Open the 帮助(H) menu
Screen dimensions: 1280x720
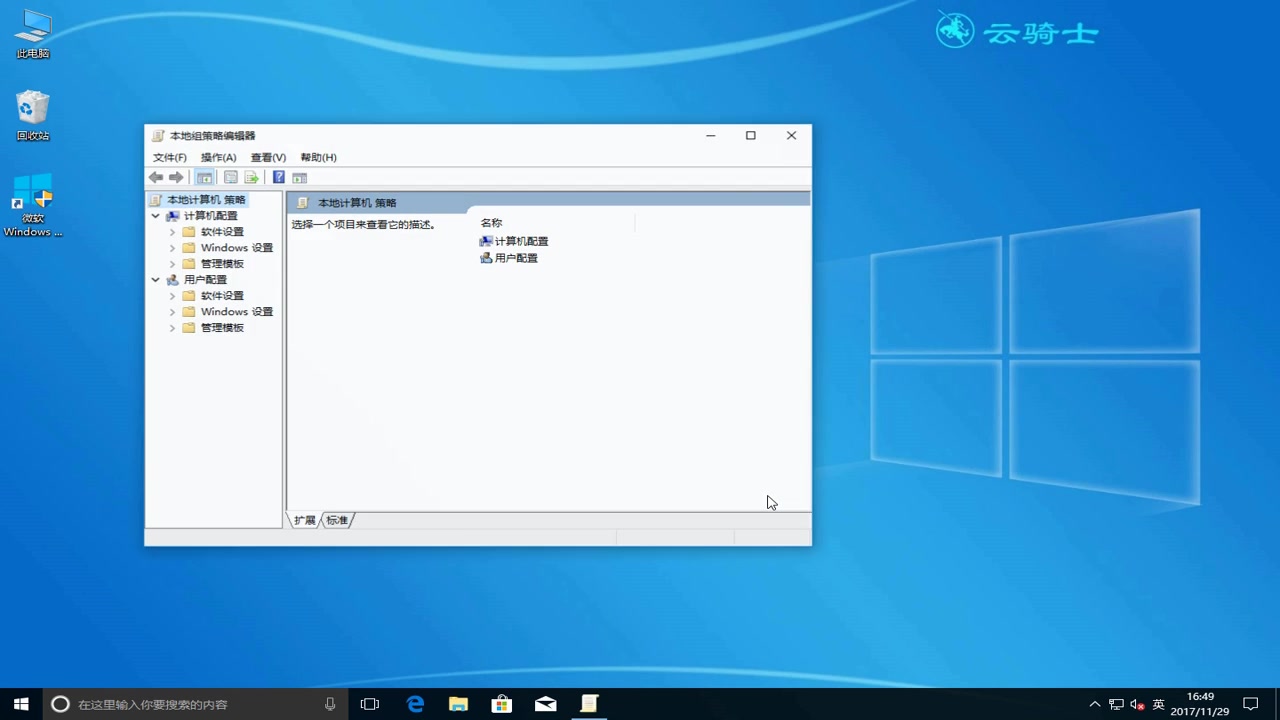coord(318,157)
